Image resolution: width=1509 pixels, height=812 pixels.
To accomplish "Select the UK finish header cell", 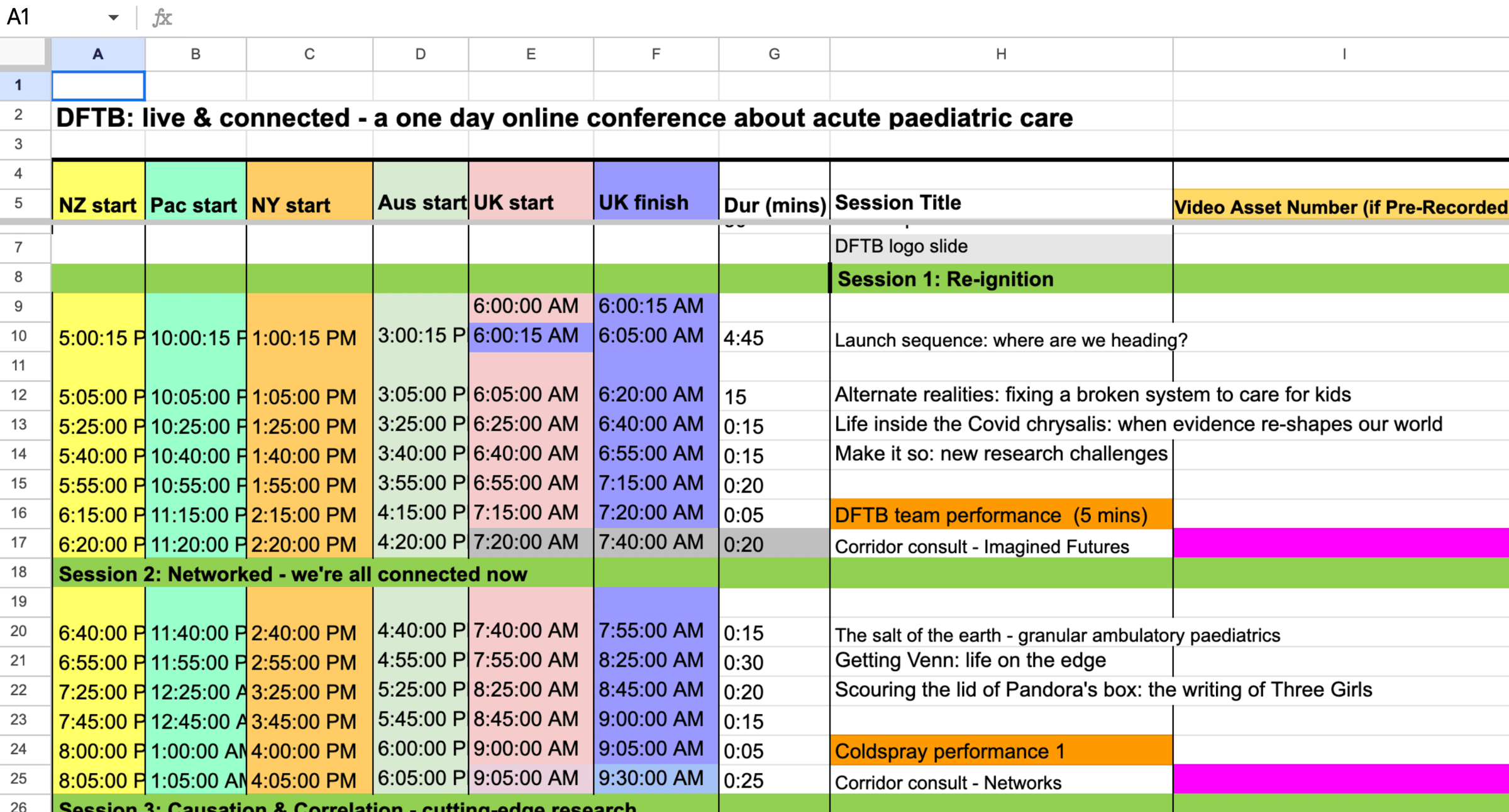I will (656, 202).
